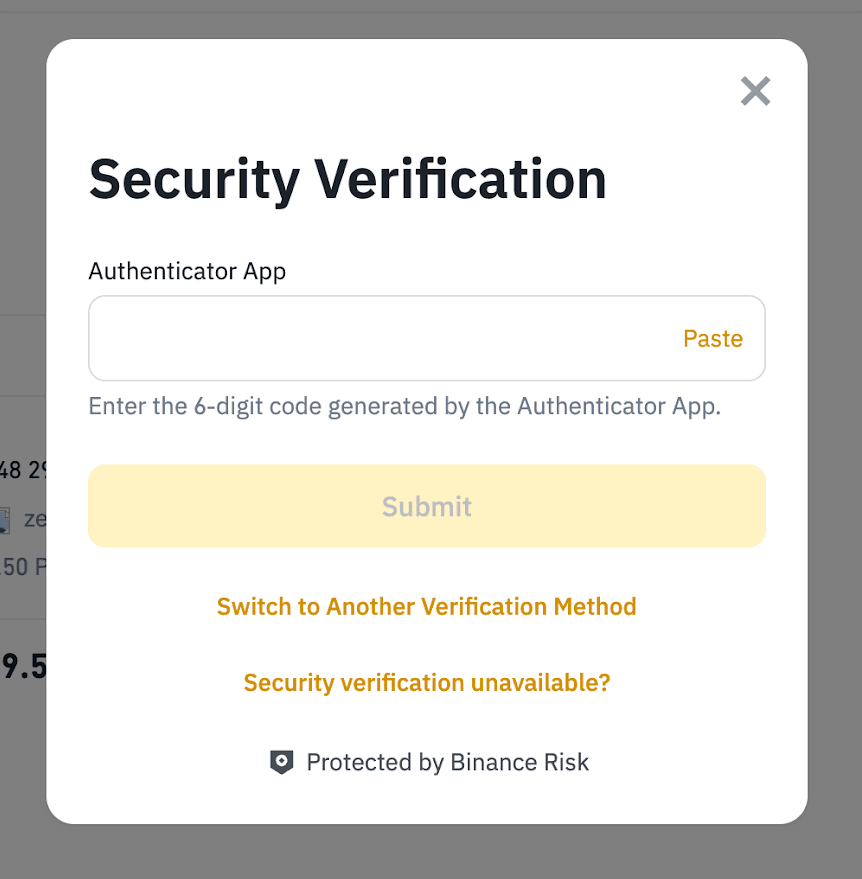The width and height of the screenshot is (862, 879).
Task: Click the 6-digit code helper text
Action: pos(404,407)
